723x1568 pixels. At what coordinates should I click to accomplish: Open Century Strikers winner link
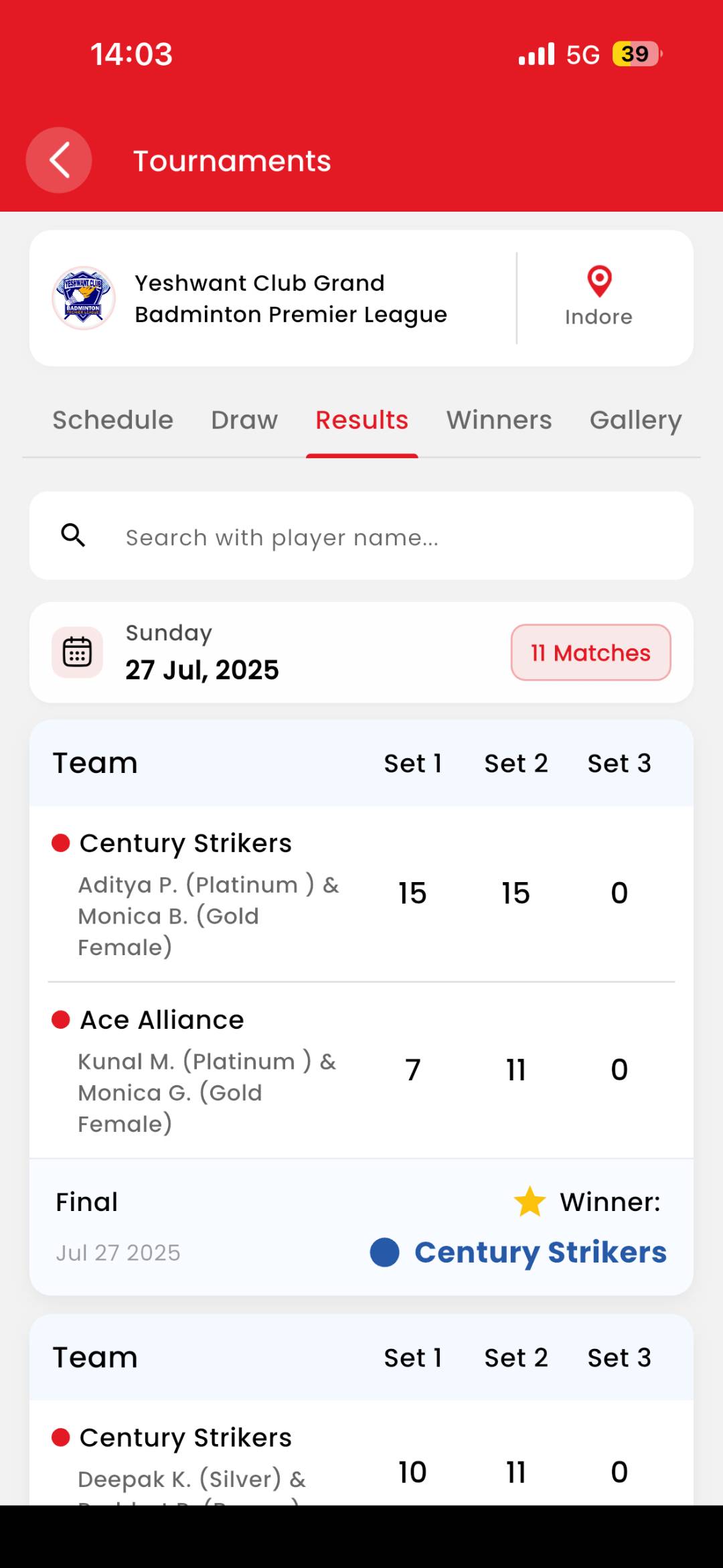540,1252
